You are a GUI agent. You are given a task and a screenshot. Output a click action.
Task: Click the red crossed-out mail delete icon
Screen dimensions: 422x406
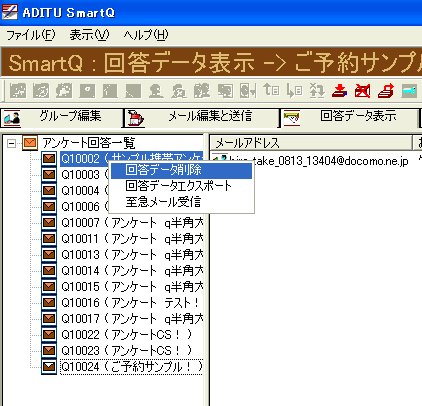pos(363,90)
